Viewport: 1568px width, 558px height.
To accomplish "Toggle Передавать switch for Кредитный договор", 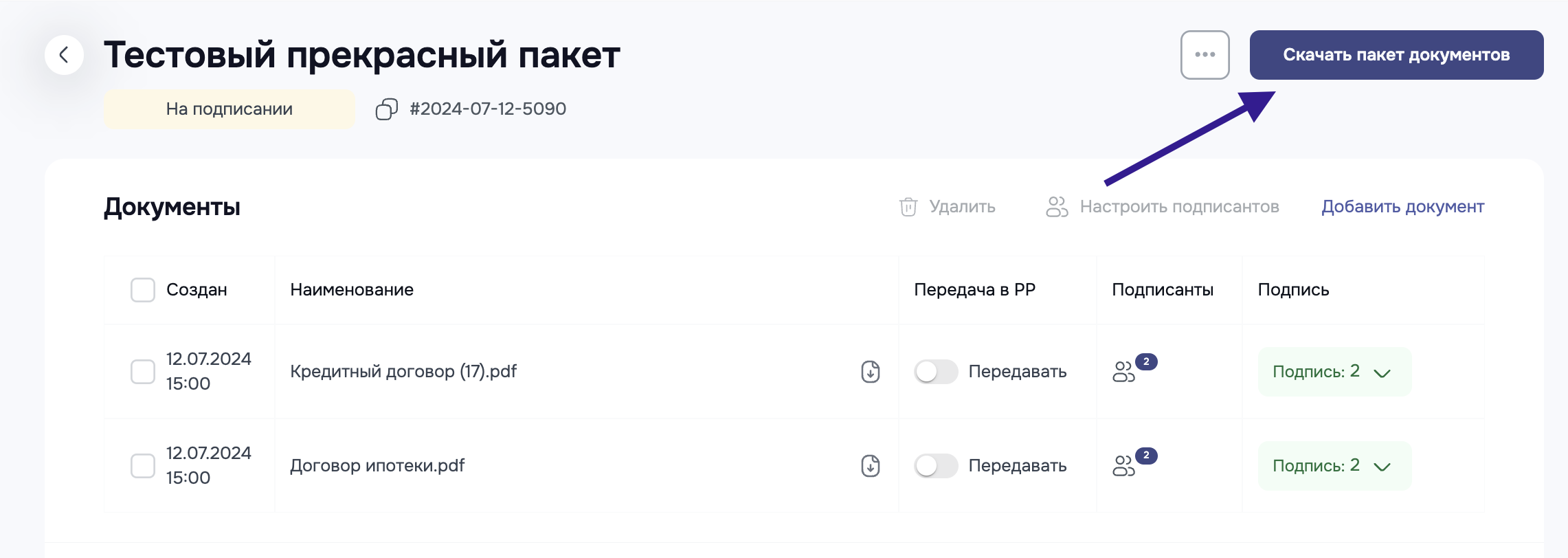I will click(936, 372).
